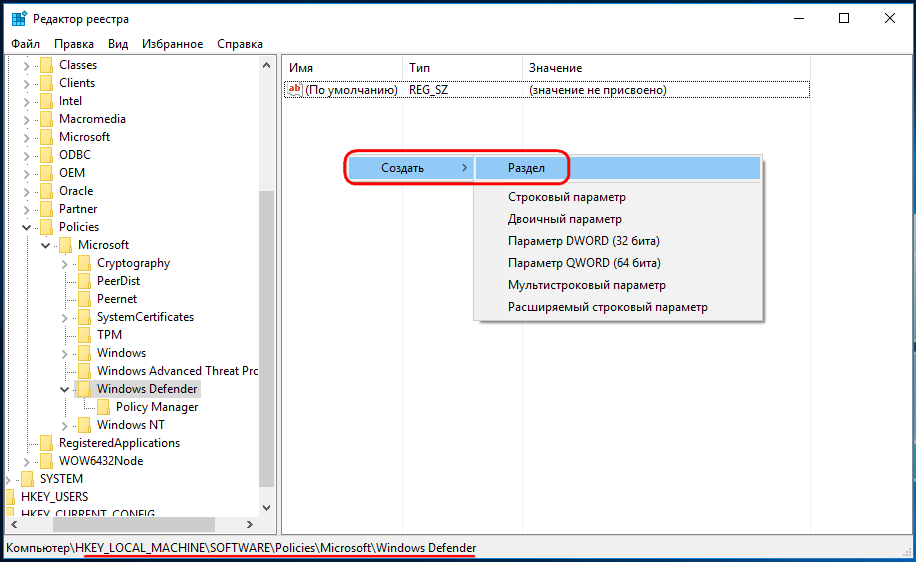The height and width of the screenshot is (562, 916).
Task: Click the Тип column header
Action: tap(462, 68)
